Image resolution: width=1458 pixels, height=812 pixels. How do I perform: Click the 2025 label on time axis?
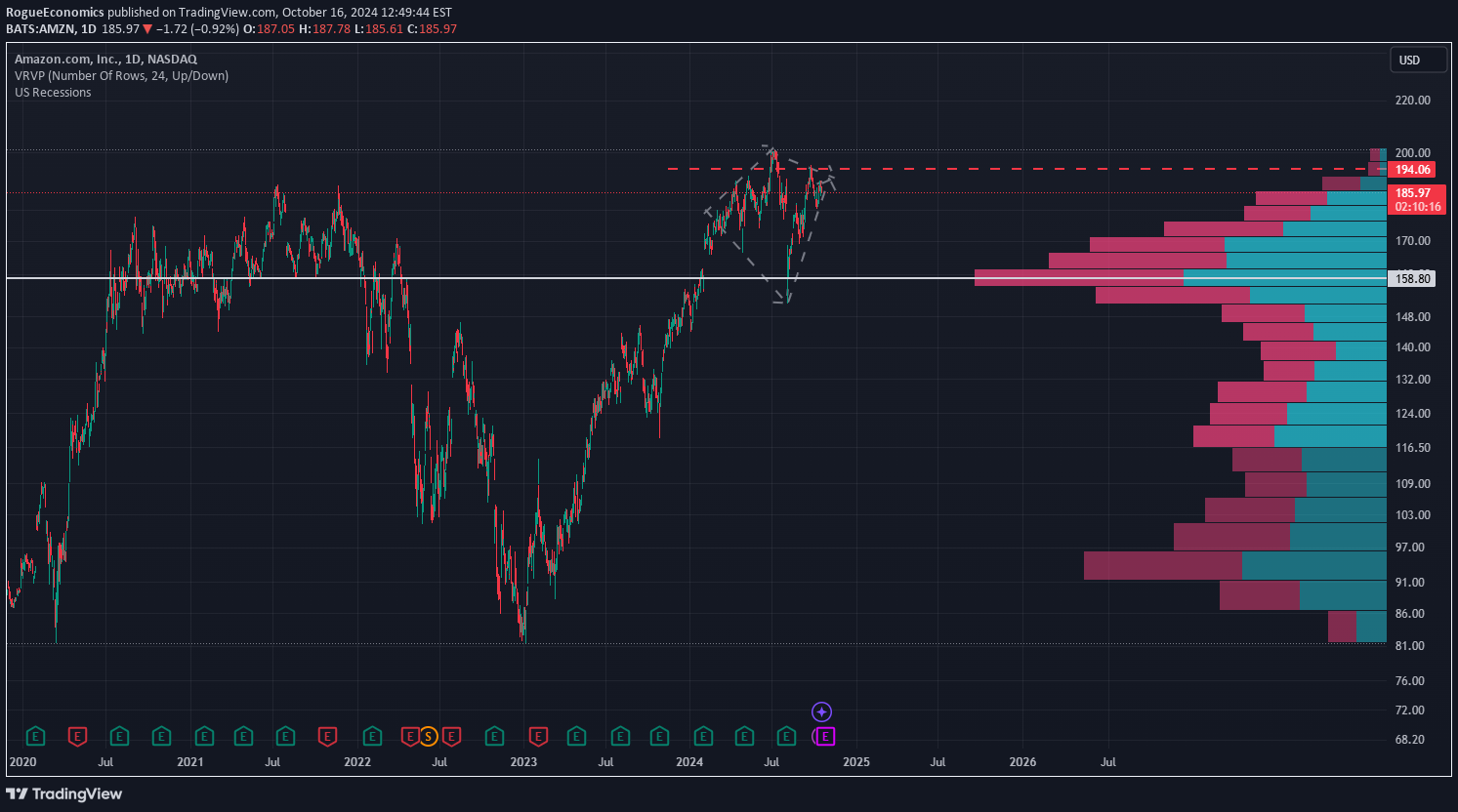(855, 762)
